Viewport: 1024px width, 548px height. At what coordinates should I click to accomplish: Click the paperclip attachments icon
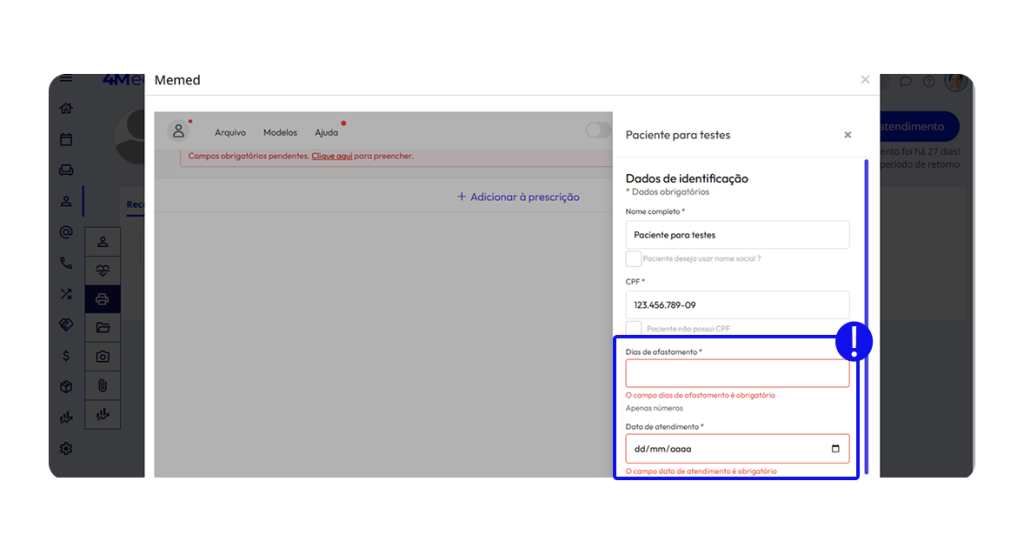click(102, 385)
